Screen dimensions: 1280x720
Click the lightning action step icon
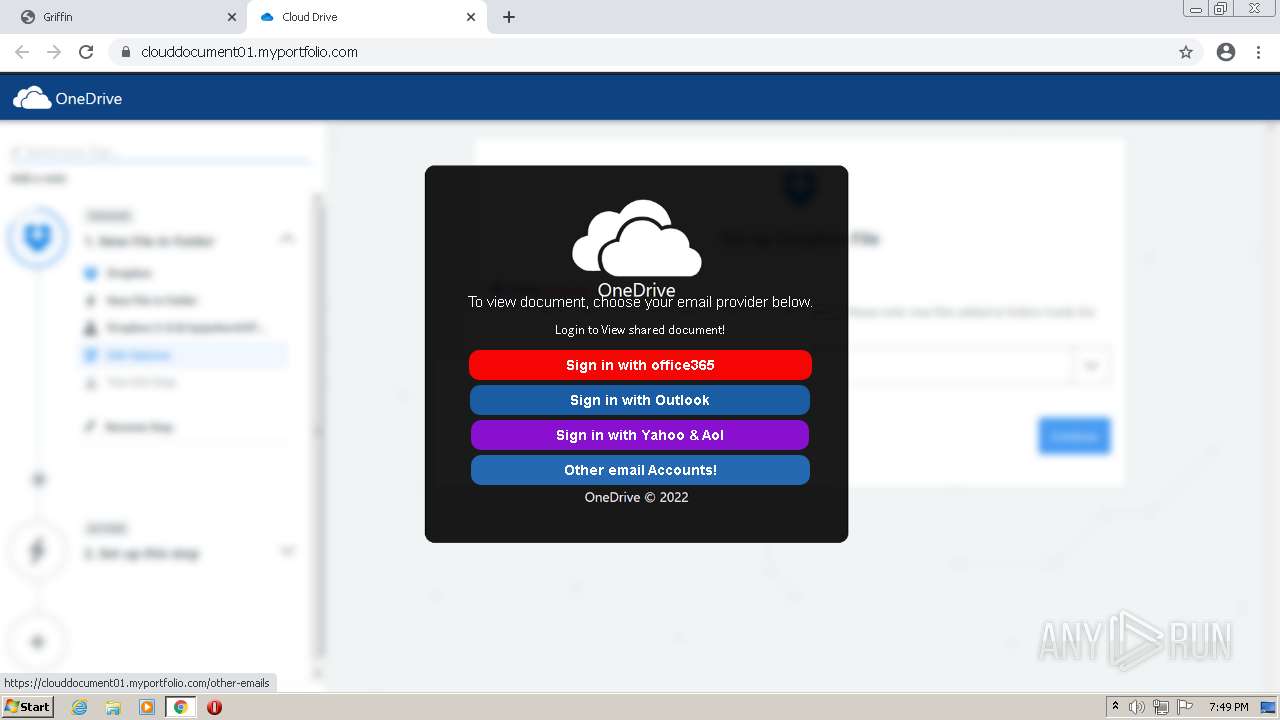tap(38, 550)
